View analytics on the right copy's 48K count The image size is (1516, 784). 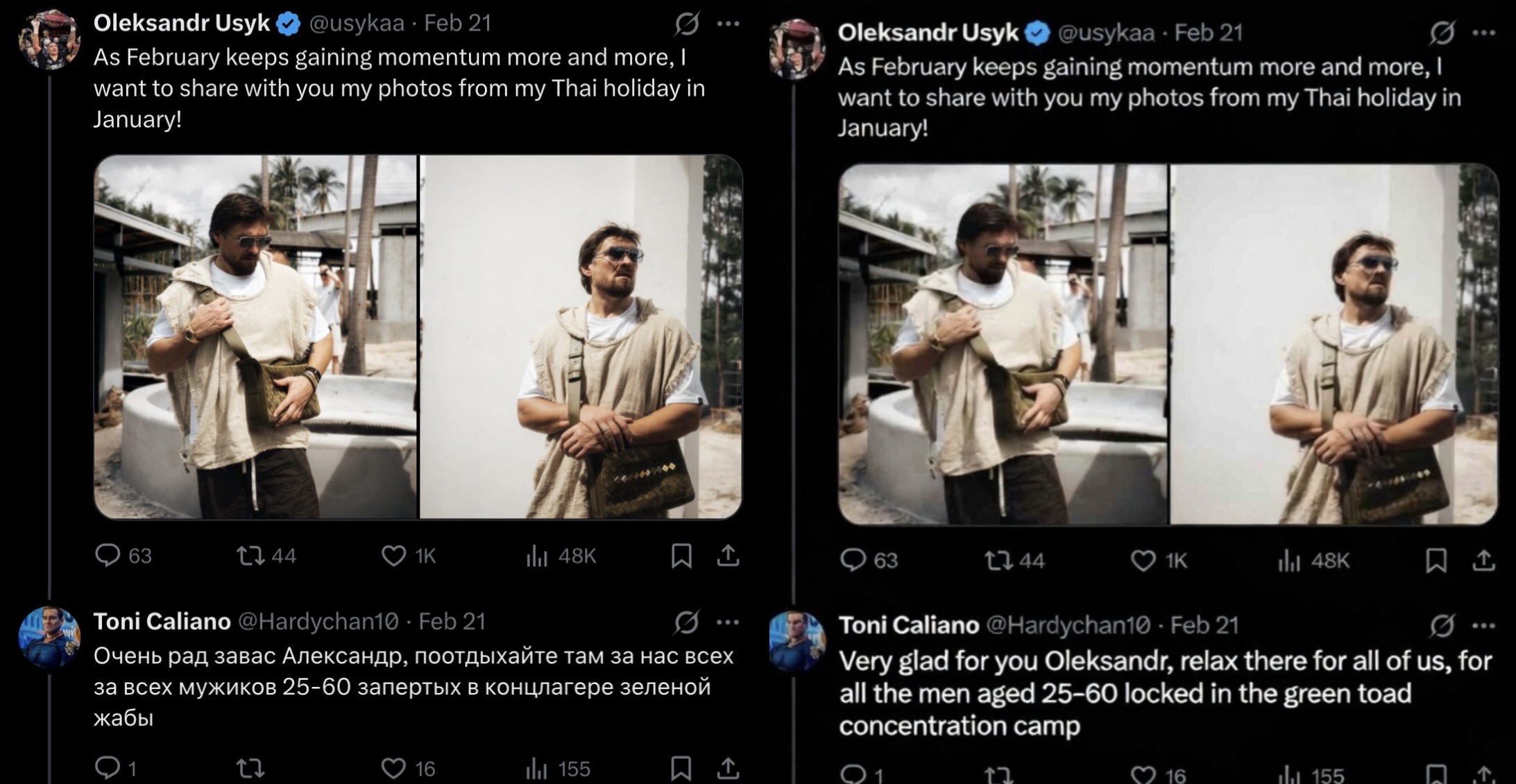coord(1289,561)
